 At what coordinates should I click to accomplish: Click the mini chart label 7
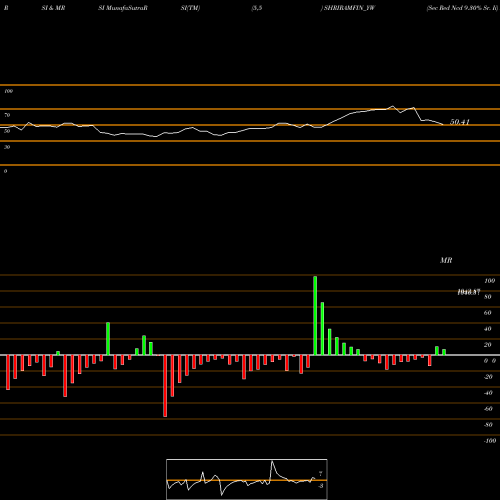click(321, 474)
